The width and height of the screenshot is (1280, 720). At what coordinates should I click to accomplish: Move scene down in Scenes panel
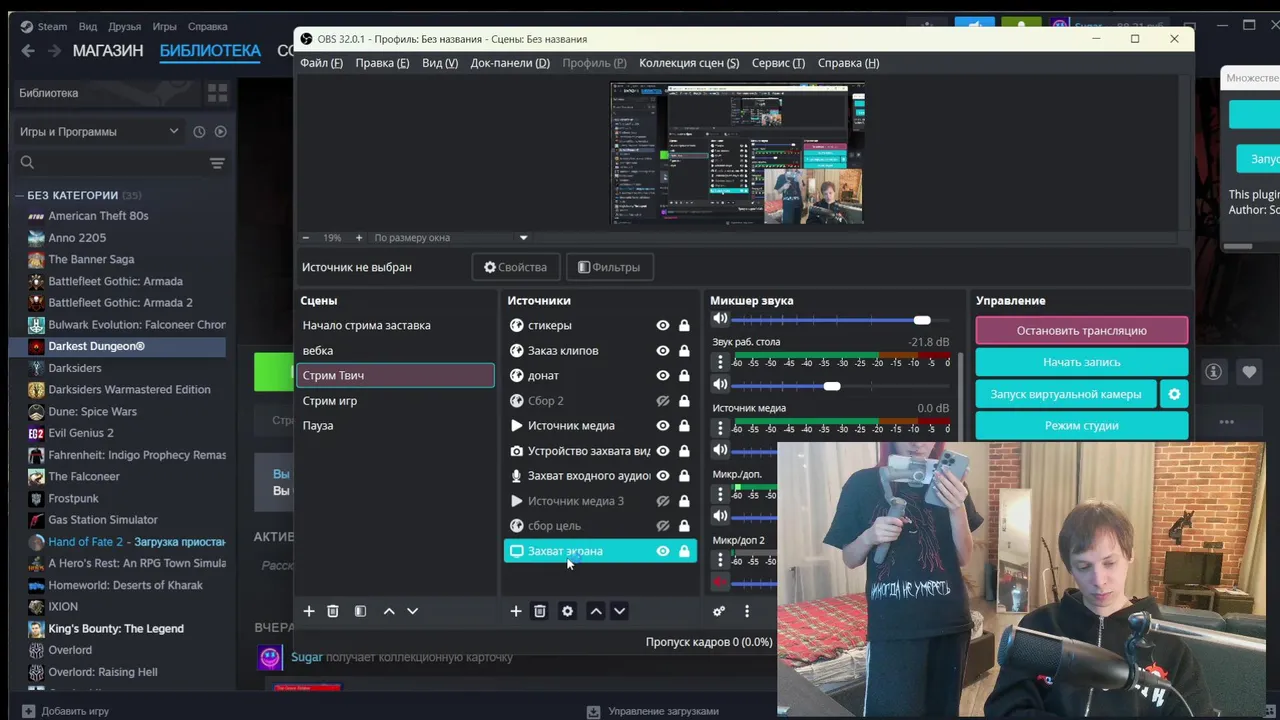click(x=412, y=611)
